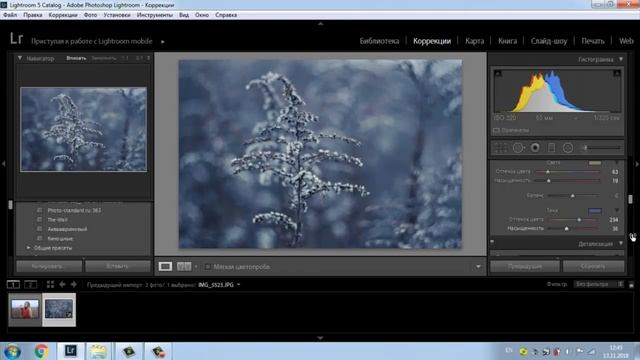Image resolution: width=640 pixels, height=360 pixels.
Task: Click Lightroom icon in Windows taskbar
Action: (x=71, y=351)
